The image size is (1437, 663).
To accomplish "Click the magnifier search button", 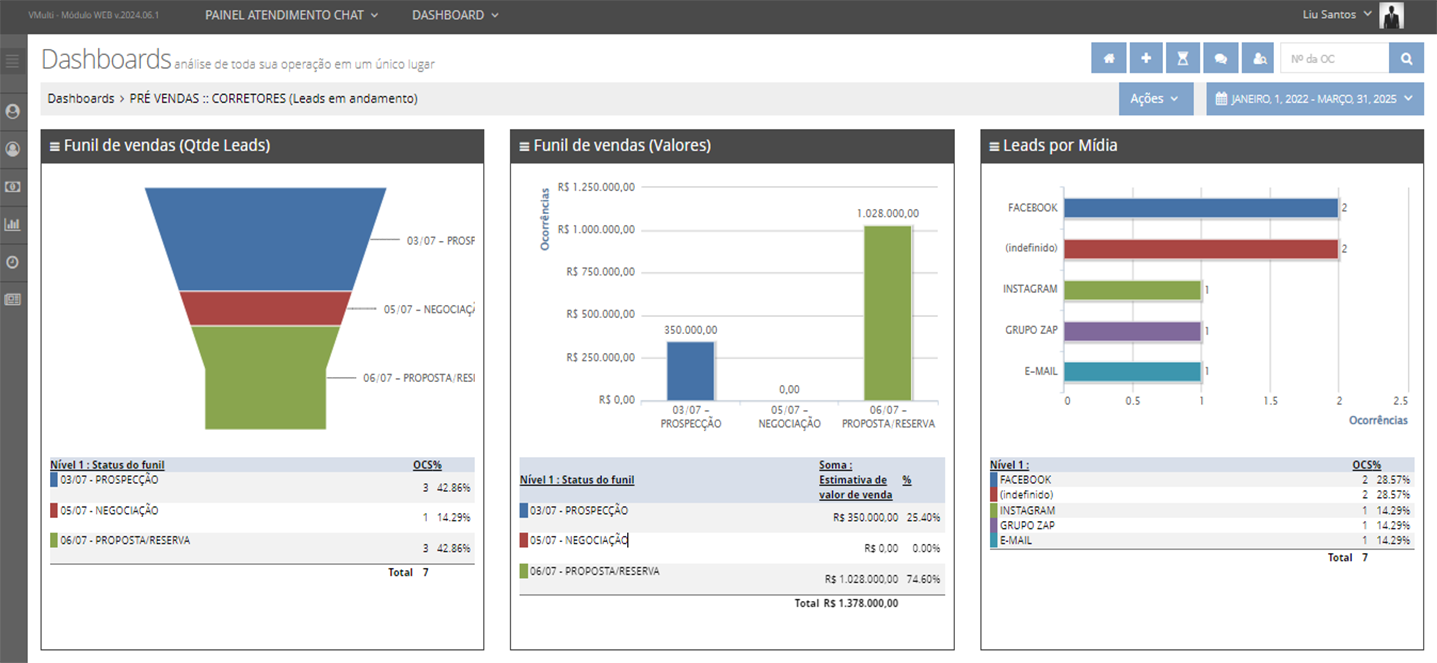I will point(1406,59).
